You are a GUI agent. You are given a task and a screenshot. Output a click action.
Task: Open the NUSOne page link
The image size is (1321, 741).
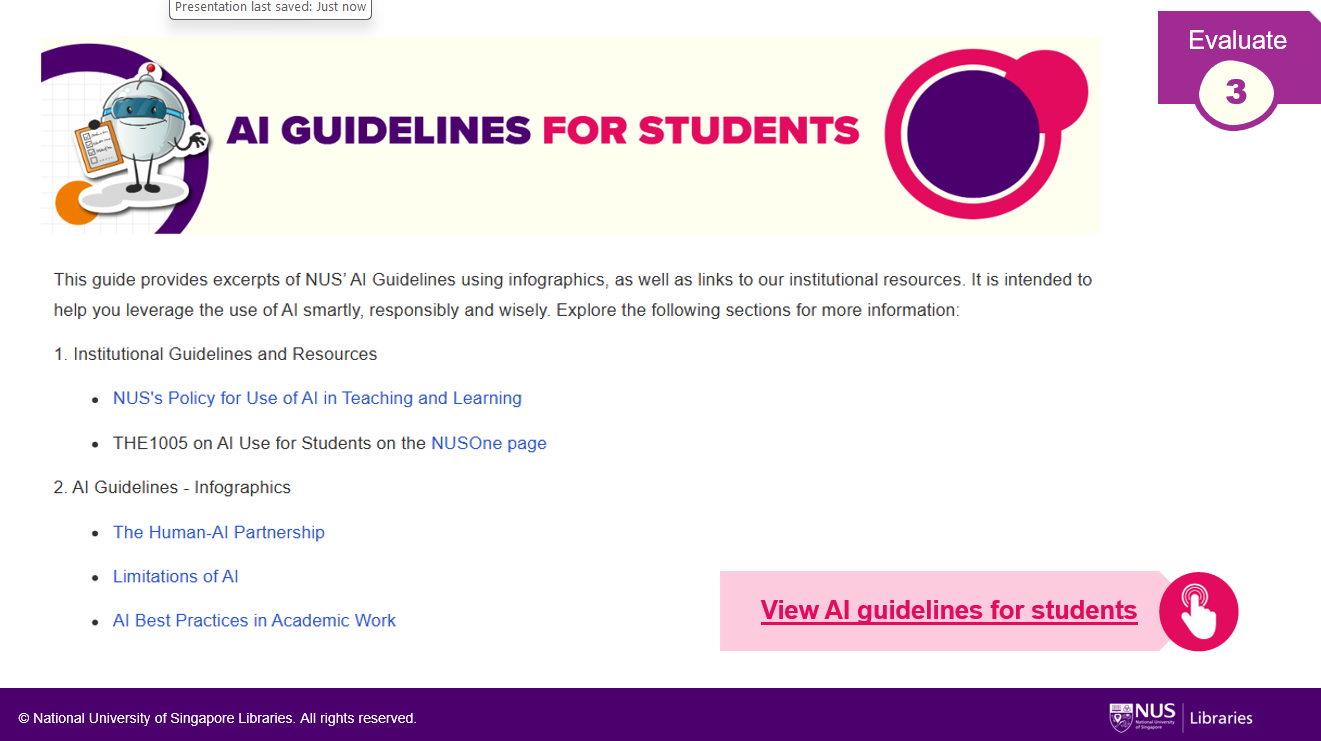point(488,443)
